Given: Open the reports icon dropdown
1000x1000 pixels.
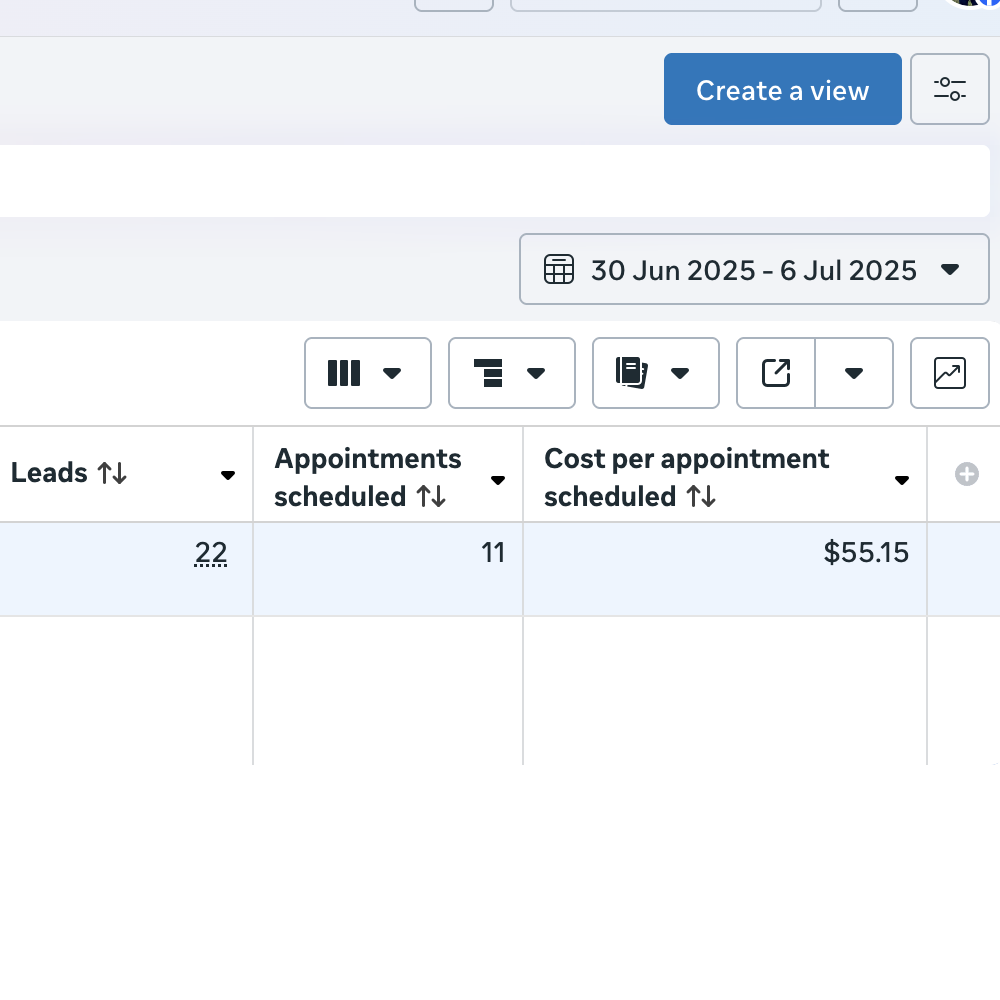Looking at the screenshot, I should (656, 373).
